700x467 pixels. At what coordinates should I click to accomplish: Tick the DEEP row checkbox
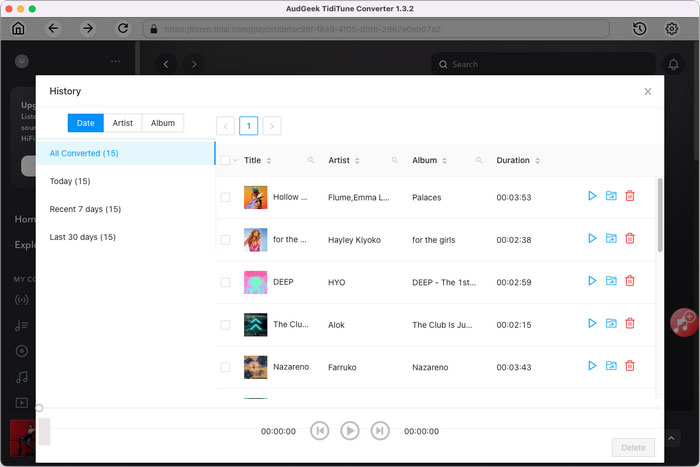coord(225,282)
